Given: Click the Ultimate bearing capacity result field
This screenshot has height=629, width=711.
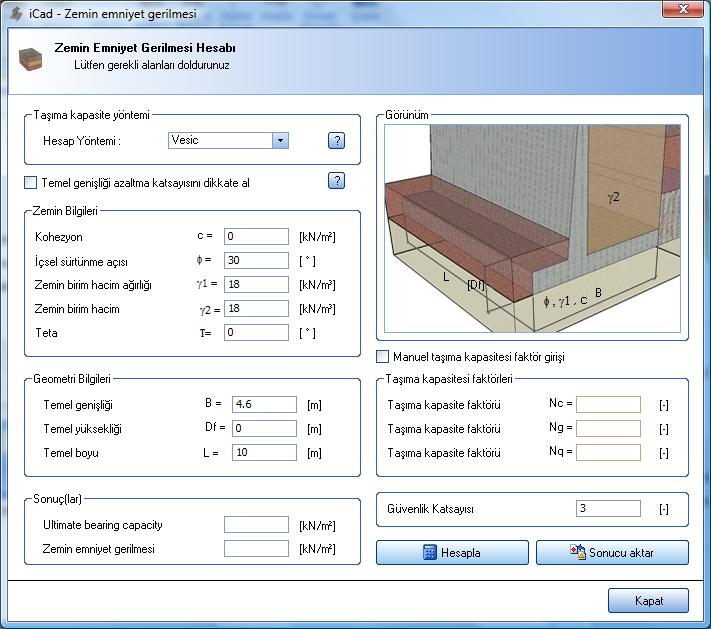Looking at the screenshot, I should tap(256, 524).
